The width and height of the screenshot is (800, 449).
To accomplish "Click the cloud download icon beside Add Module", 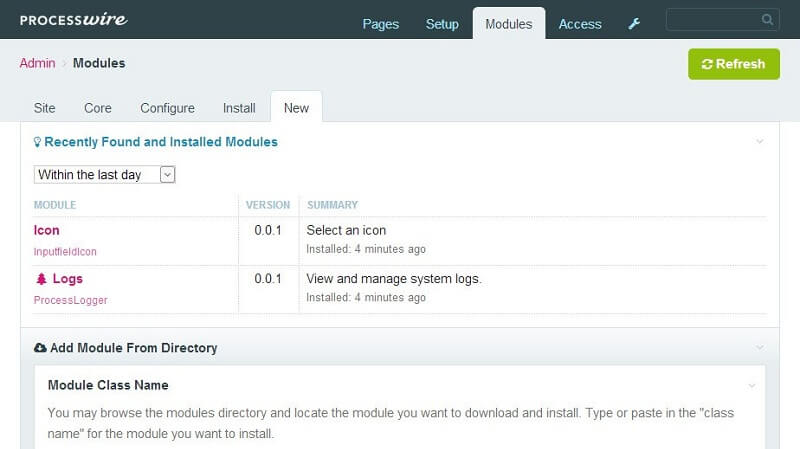I will coord(40,347).
